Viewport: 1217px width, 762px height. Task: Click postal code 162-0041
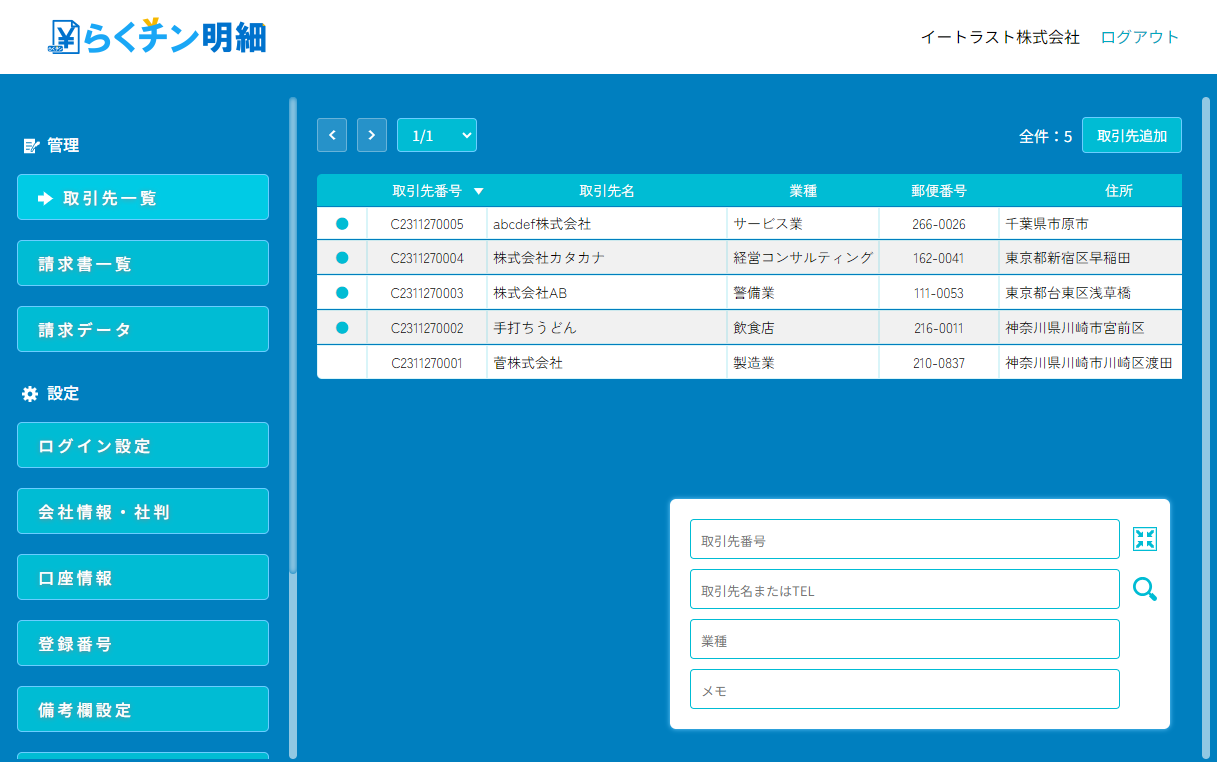[x=939, y=258]
